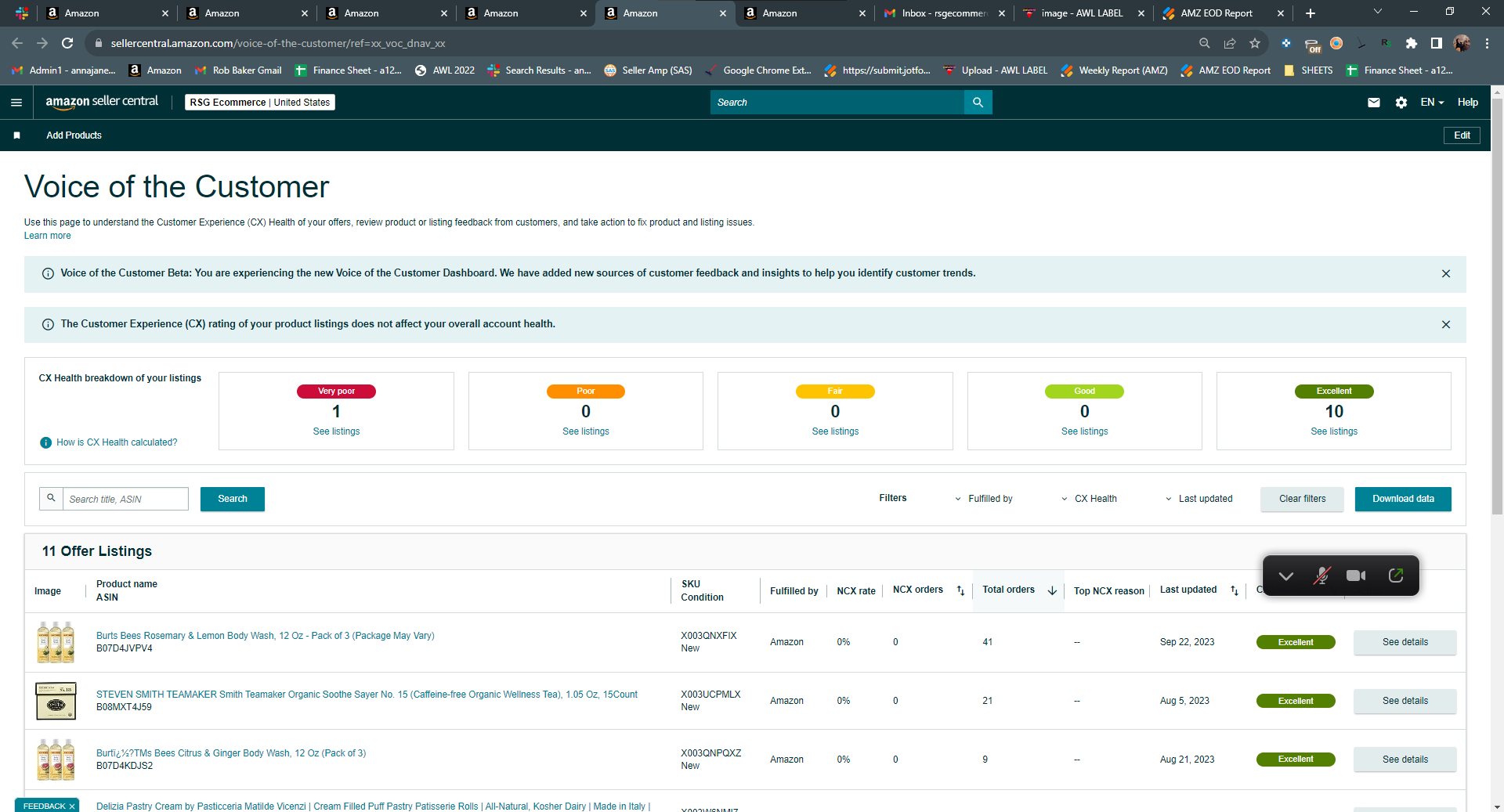This screenshot has height=812, width=1504.
Task: Reload the page with the refresh button
Action: tap(67, 44)
